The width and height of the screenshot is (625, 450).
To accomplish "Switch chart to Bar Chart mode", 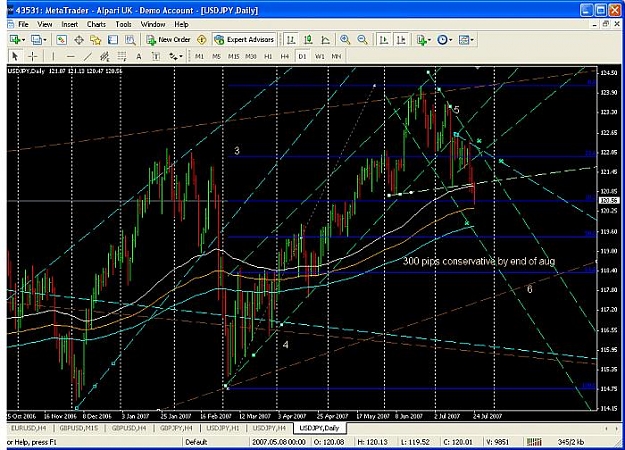I will (x=291, y=39).
